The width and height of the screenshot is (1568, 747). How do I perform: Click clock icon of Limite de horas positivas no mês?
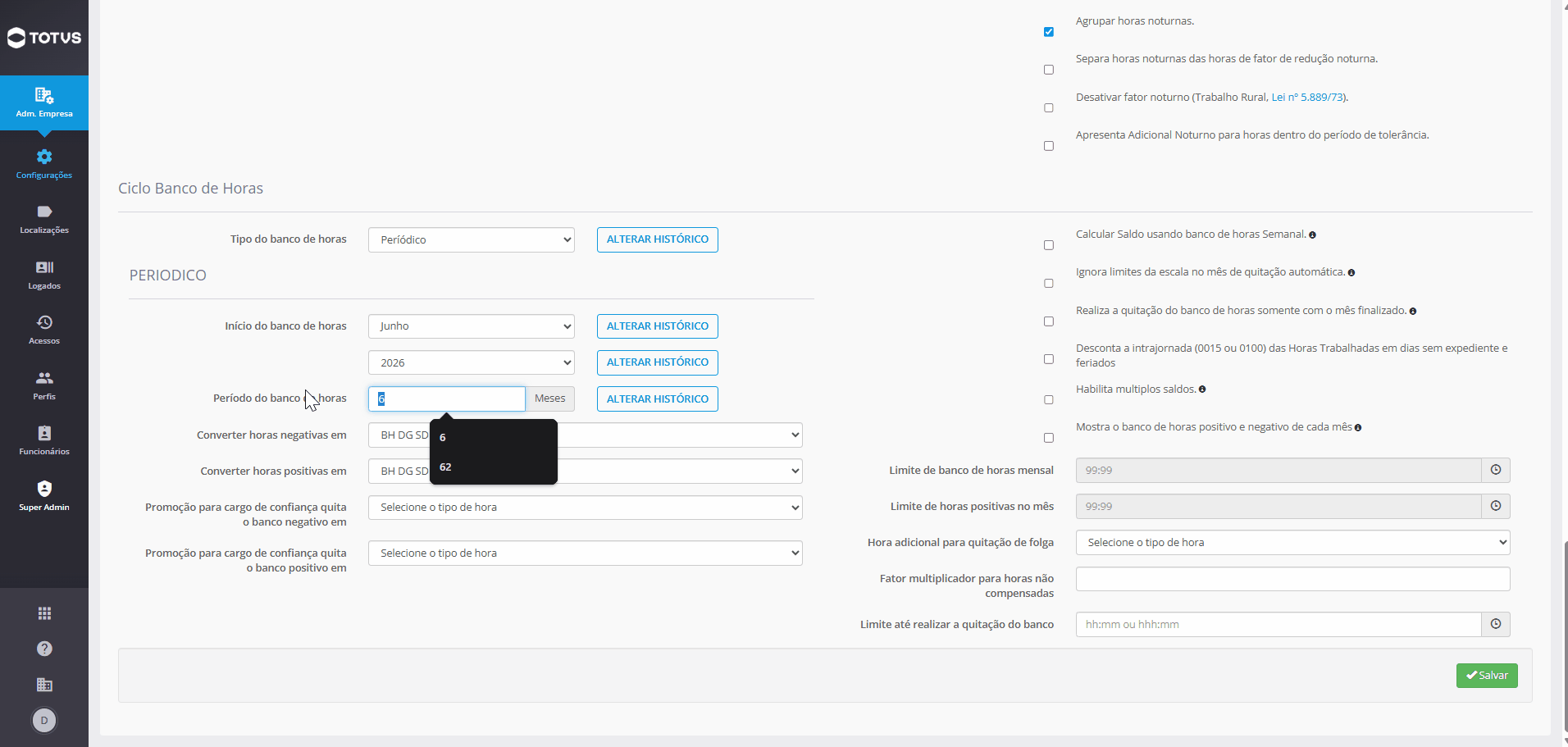1496,506
